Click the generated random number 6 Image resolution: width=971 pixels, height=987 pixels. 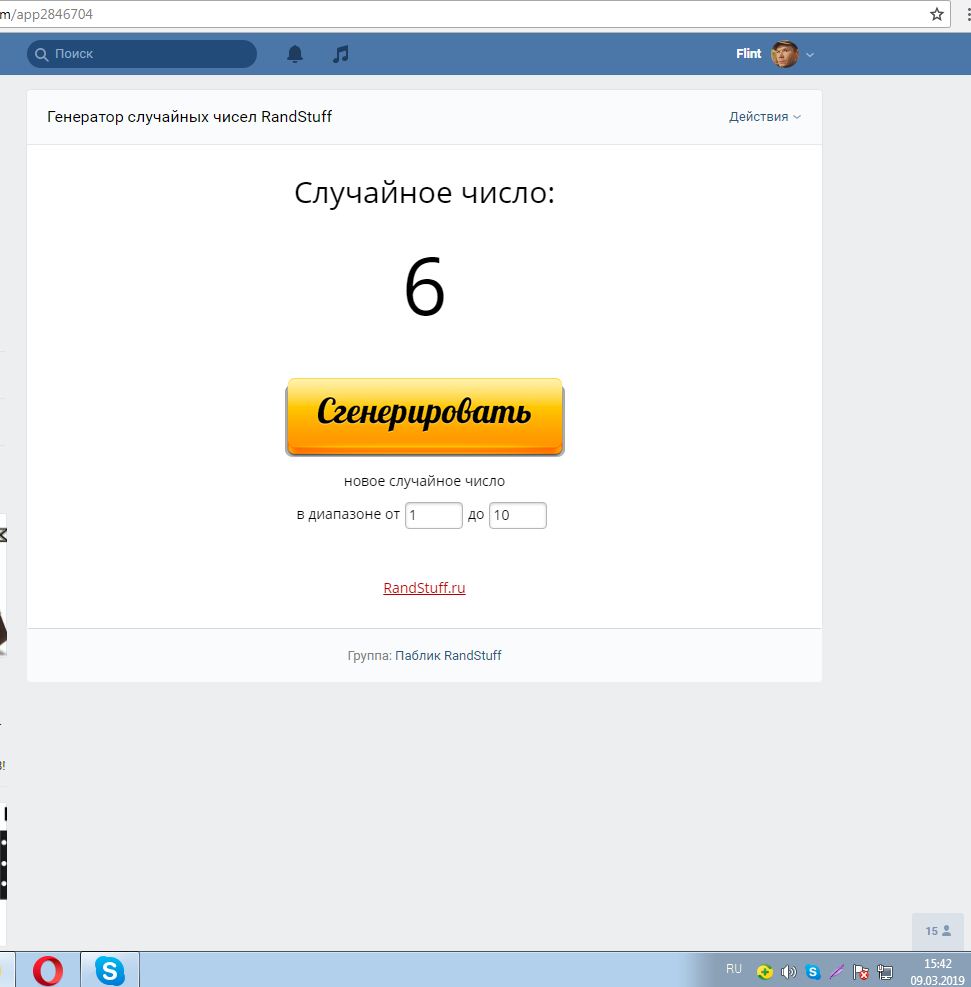(x=425, y=286)
